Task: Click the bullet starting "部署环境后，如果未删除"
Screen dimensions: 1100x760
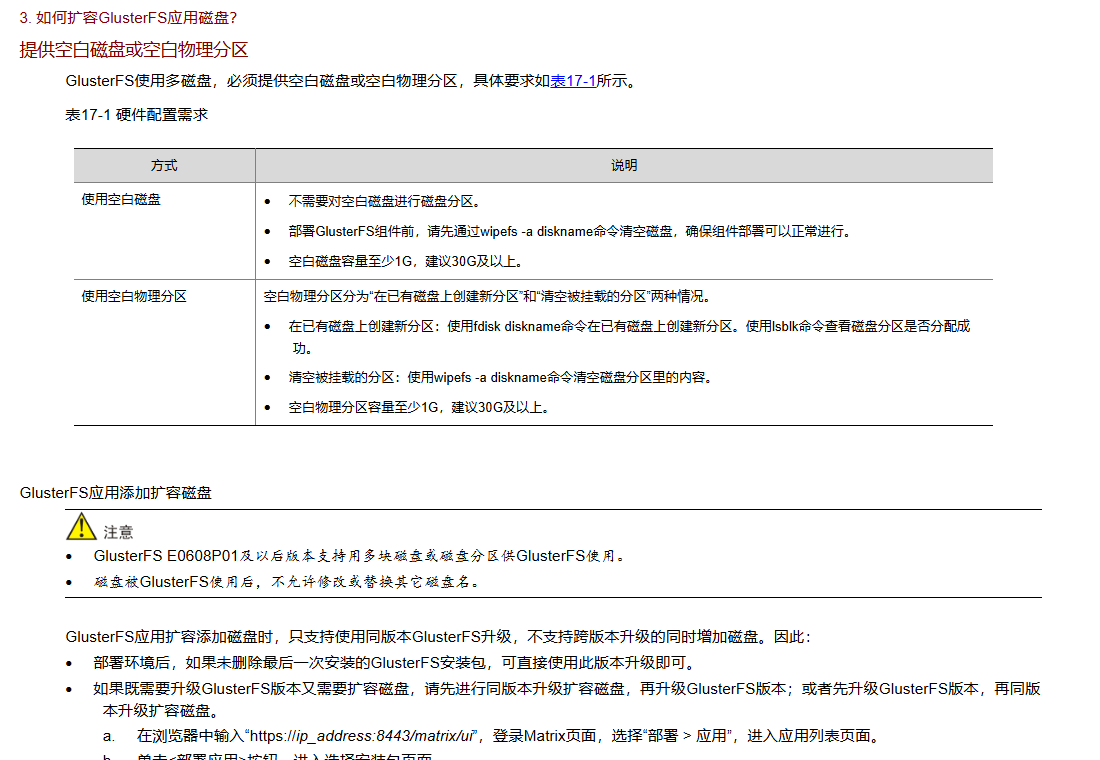Action: tap(395, 662)
